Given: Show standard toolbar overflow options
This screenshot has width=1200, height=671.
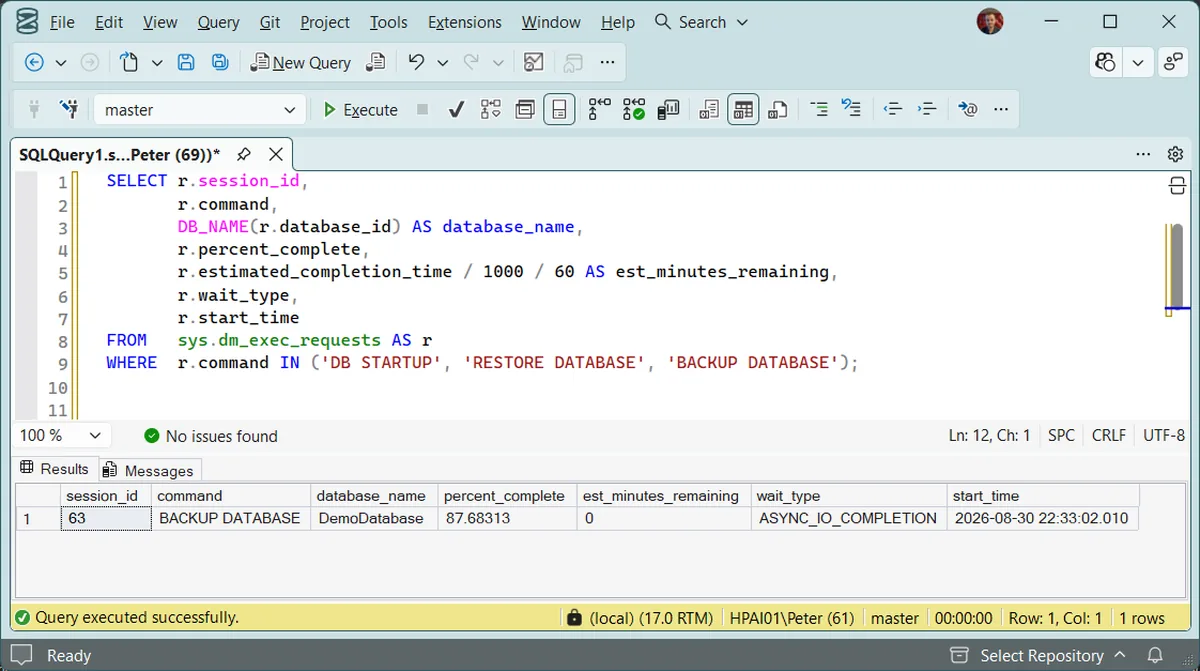Looking at the screenshot, I should click(607, 62).
